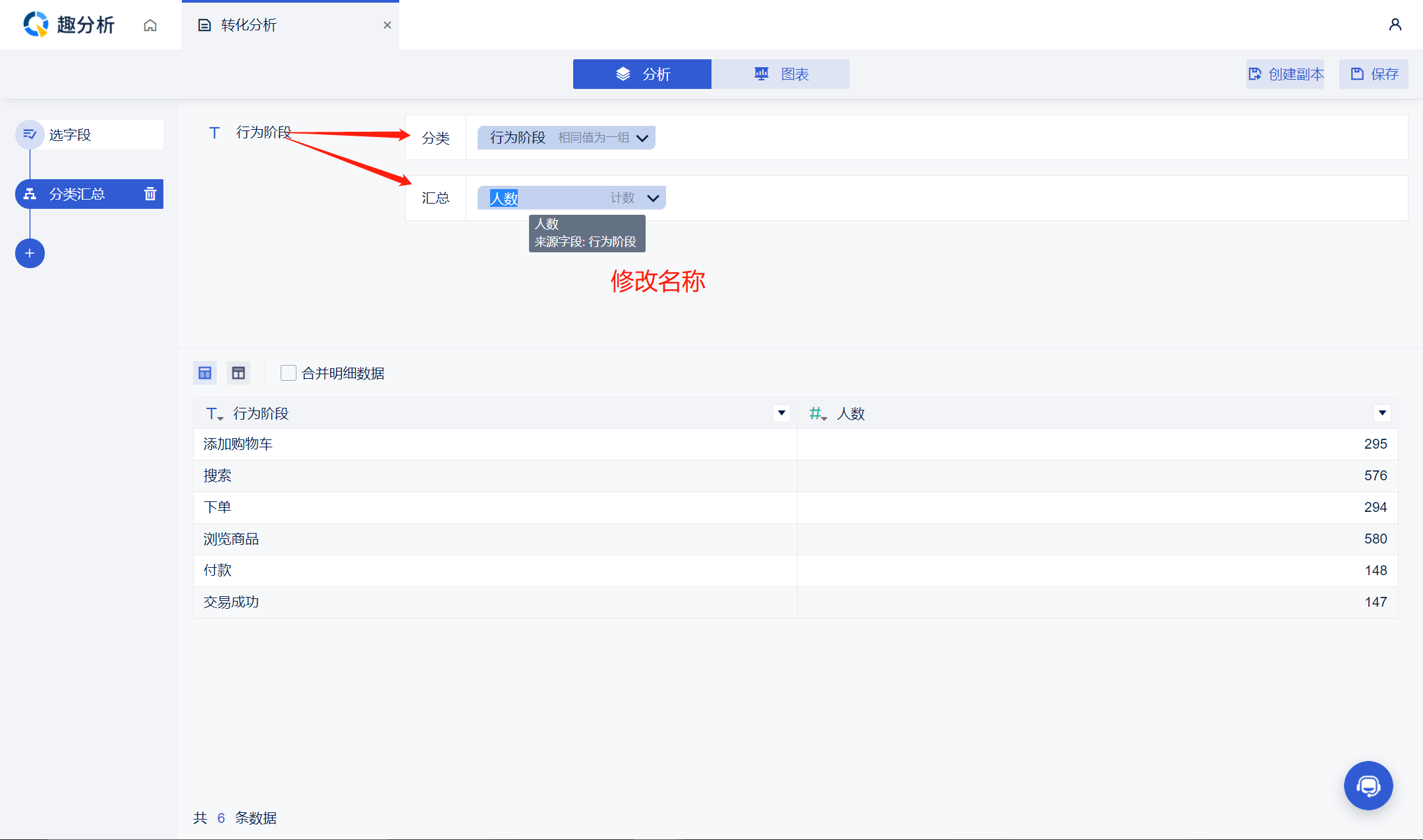Enable the 合并明细数据 checkbox
Screen dimensions: 1423x840
(288, 373)
